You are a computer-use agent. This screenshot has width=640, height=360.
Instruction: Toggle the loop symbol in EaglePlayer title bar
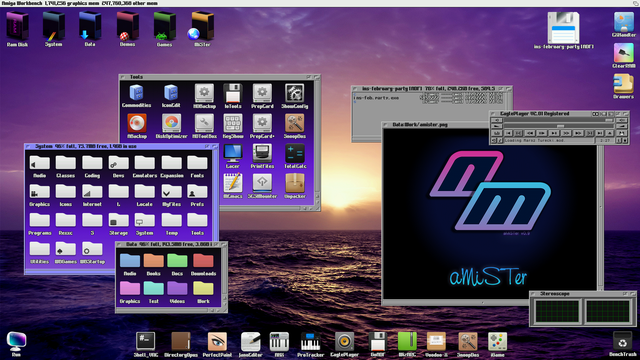pos(595,114)
